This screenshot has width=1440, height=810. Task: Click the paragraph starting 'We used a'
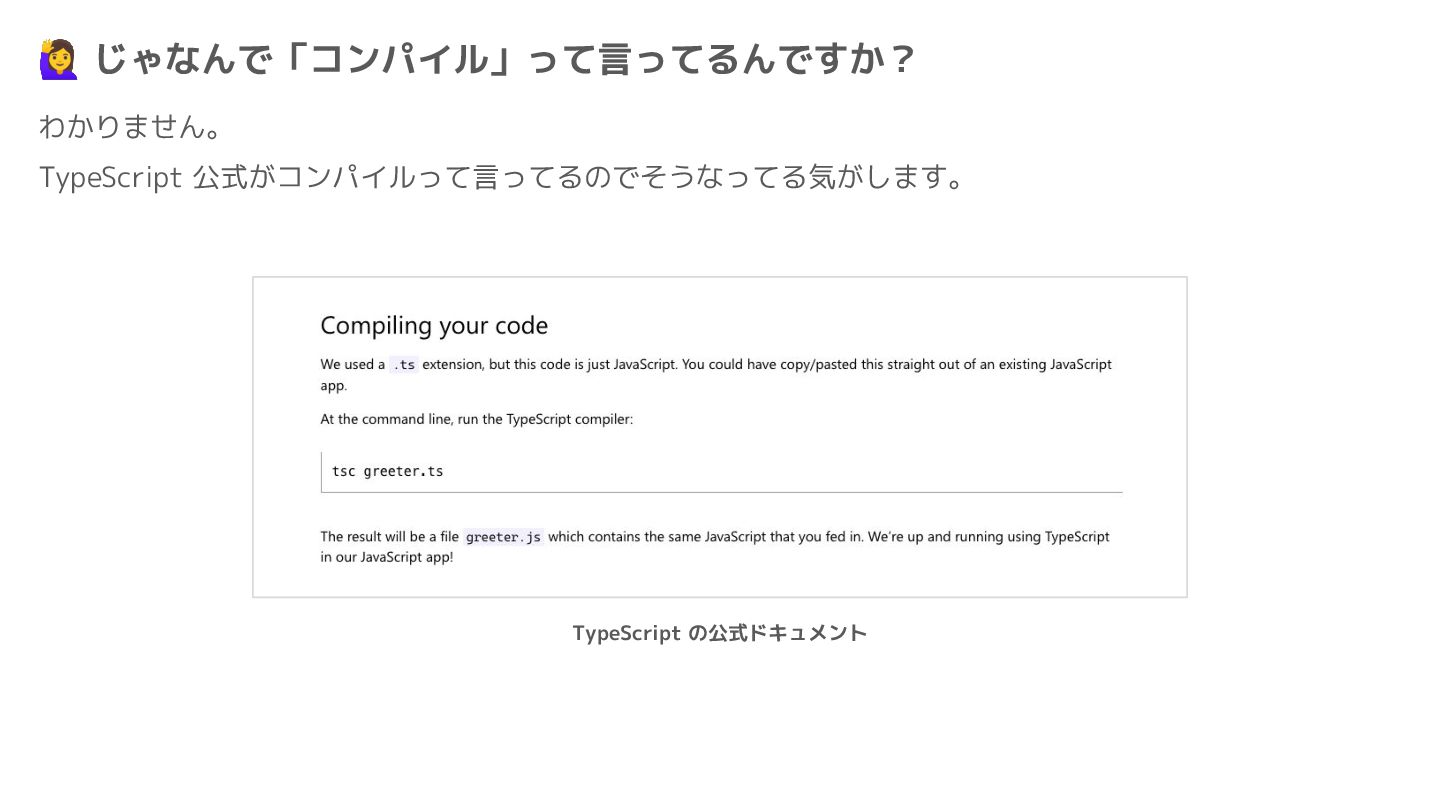click(x=716, y=375)
